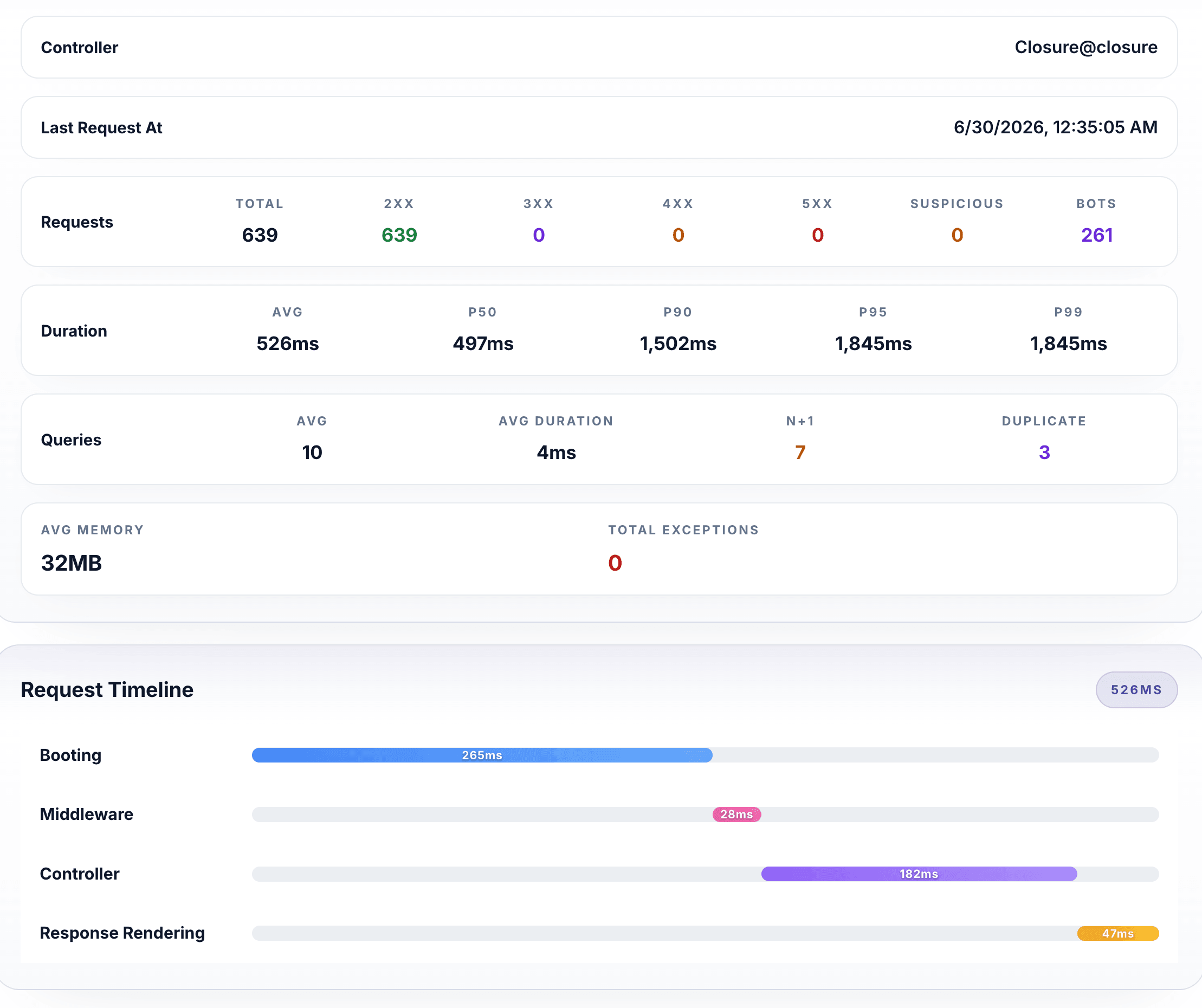Click the 5XX requests count
The image size is (1202, 1008).
click(817, 235)
